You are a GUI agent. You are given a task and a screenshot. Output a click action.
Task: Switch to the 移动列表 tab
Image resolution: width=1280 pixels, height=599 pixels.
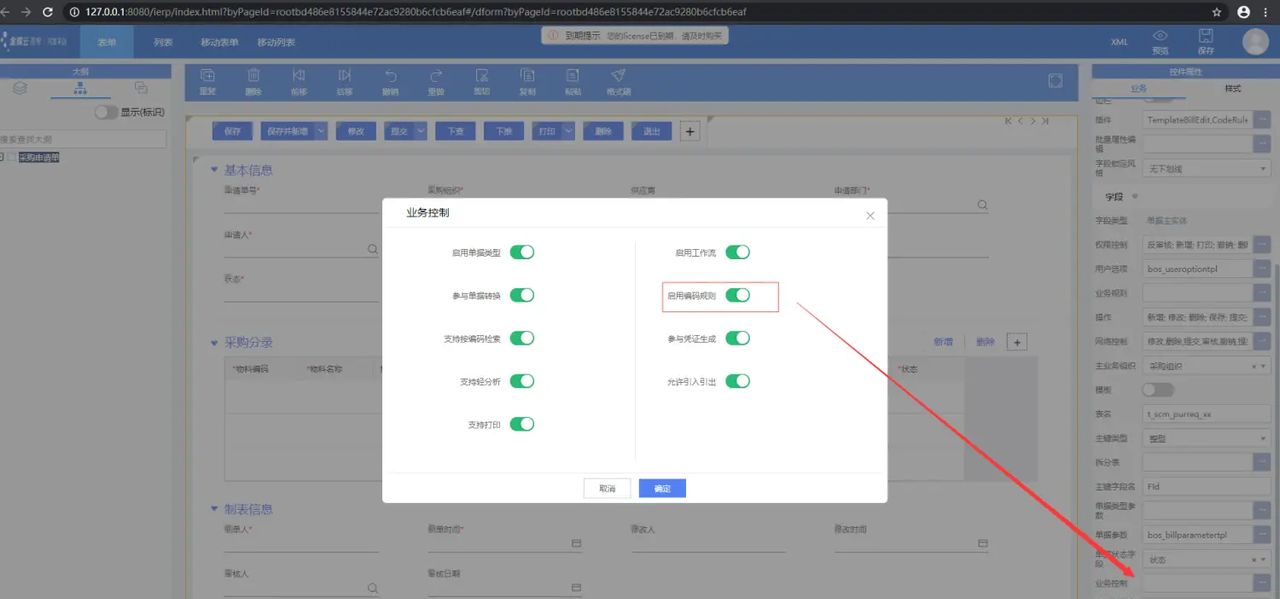(276, 42)
